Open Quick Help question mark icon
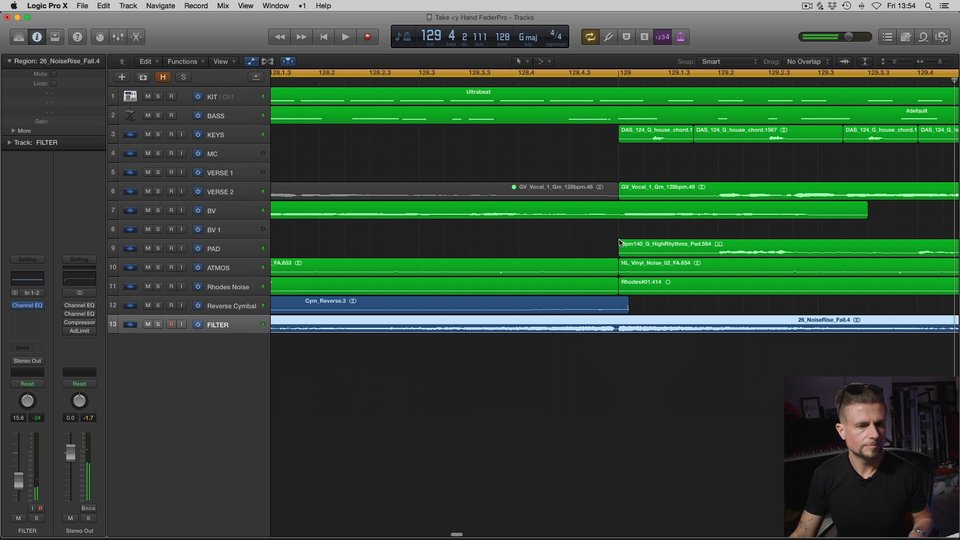 [x=77, y=37]
